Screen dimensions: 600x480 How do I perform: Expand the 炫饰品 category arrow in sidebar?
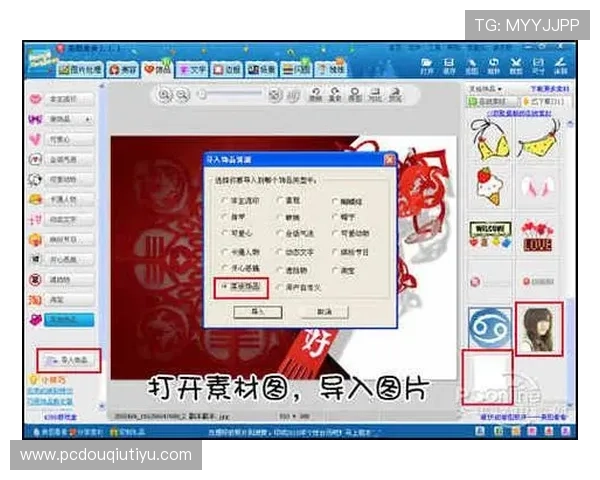[x=88, y=119]
